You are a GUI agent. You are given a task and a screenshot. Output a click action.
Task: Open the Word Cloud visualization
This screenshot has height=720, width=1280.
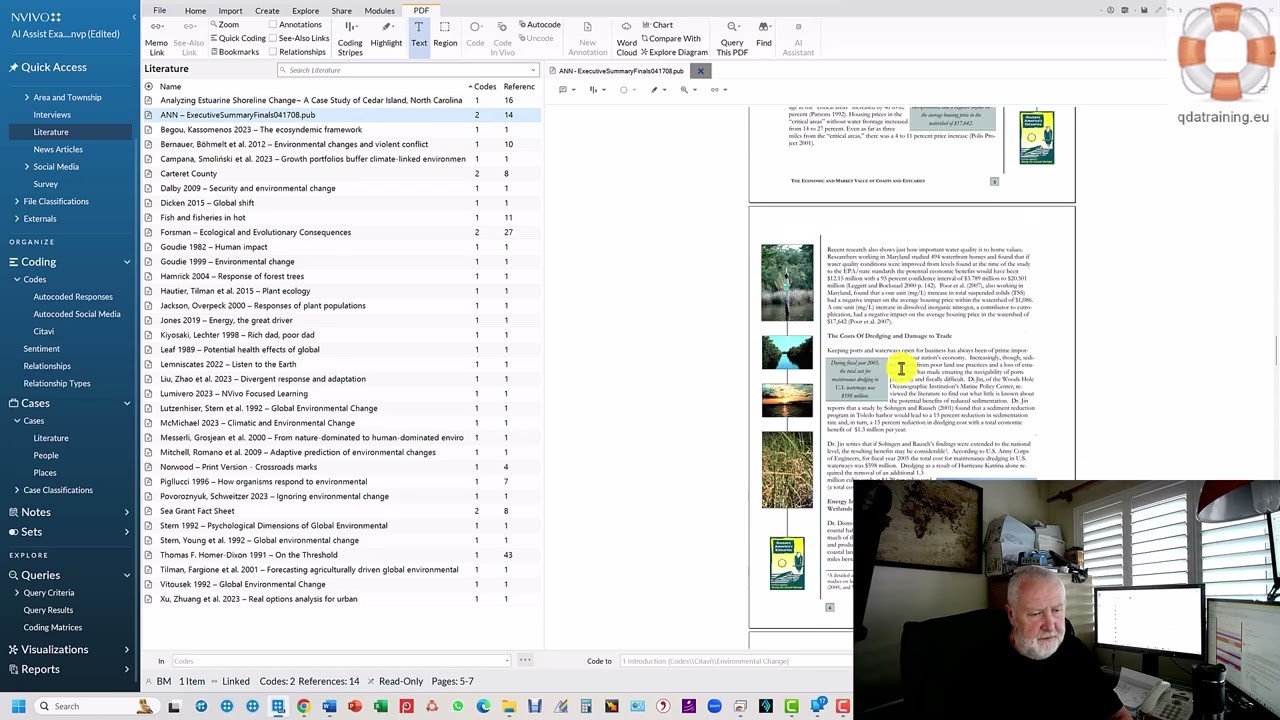(x=627, y=36)
